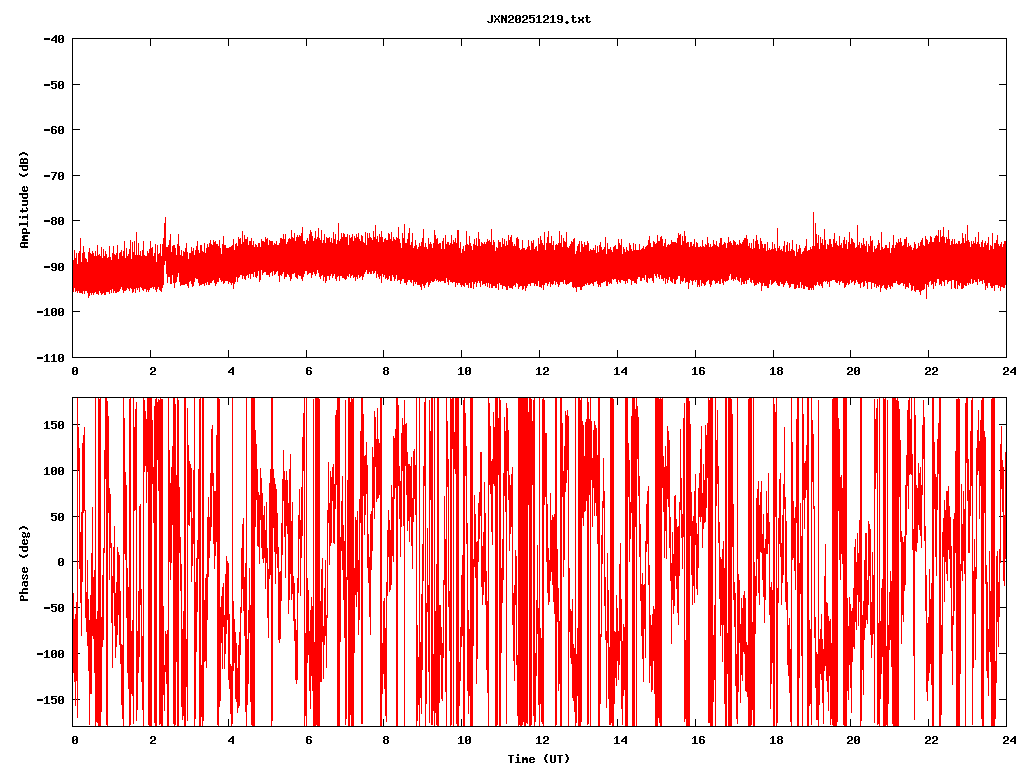Click the Phase (deg) axis label
The image size is (1024, 768).
coord(24,562)
